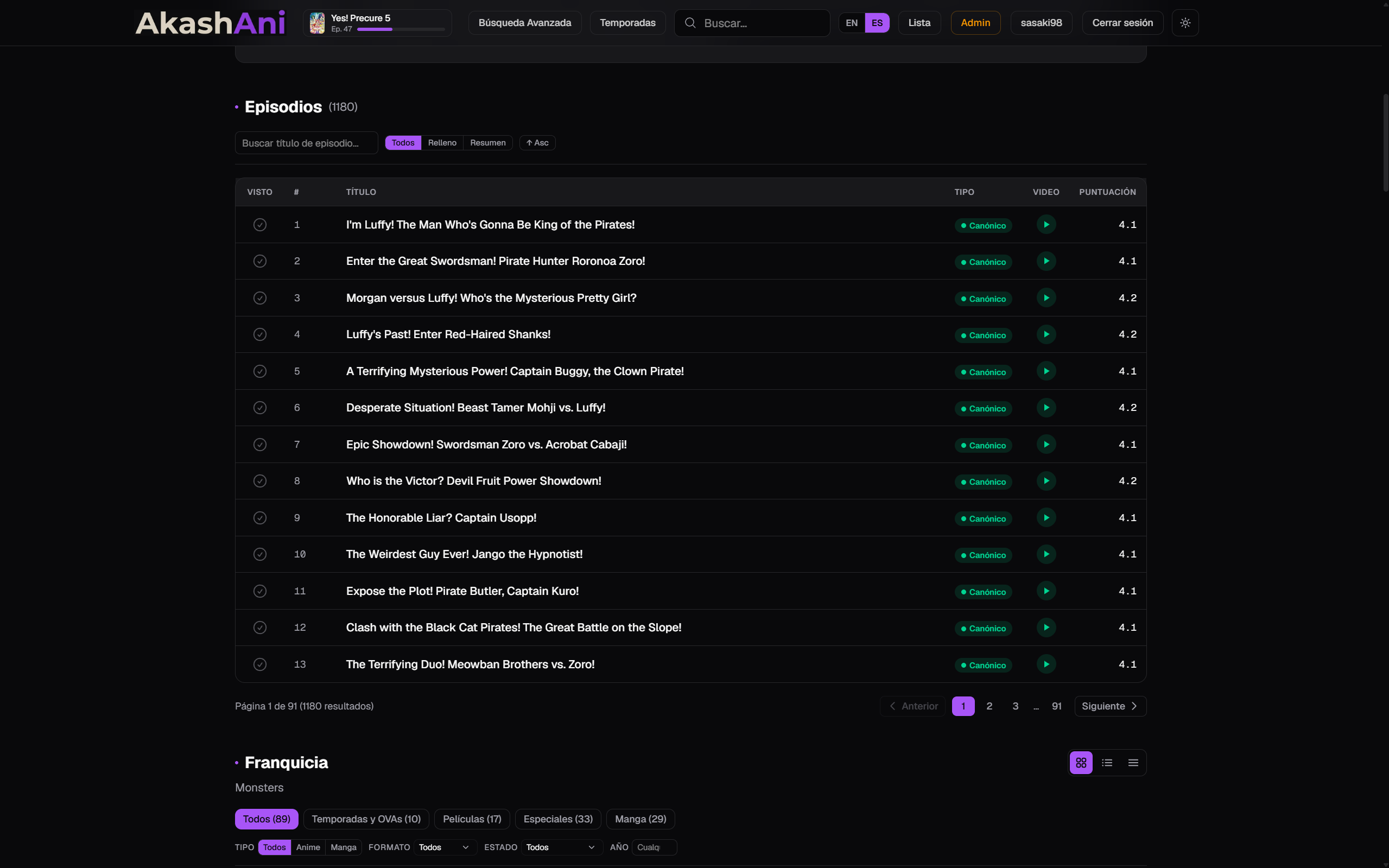Image resolution: width=1389 pixels, height=868 pixels.
Task: Click the AÑO filter field
Action: (654, 847)
